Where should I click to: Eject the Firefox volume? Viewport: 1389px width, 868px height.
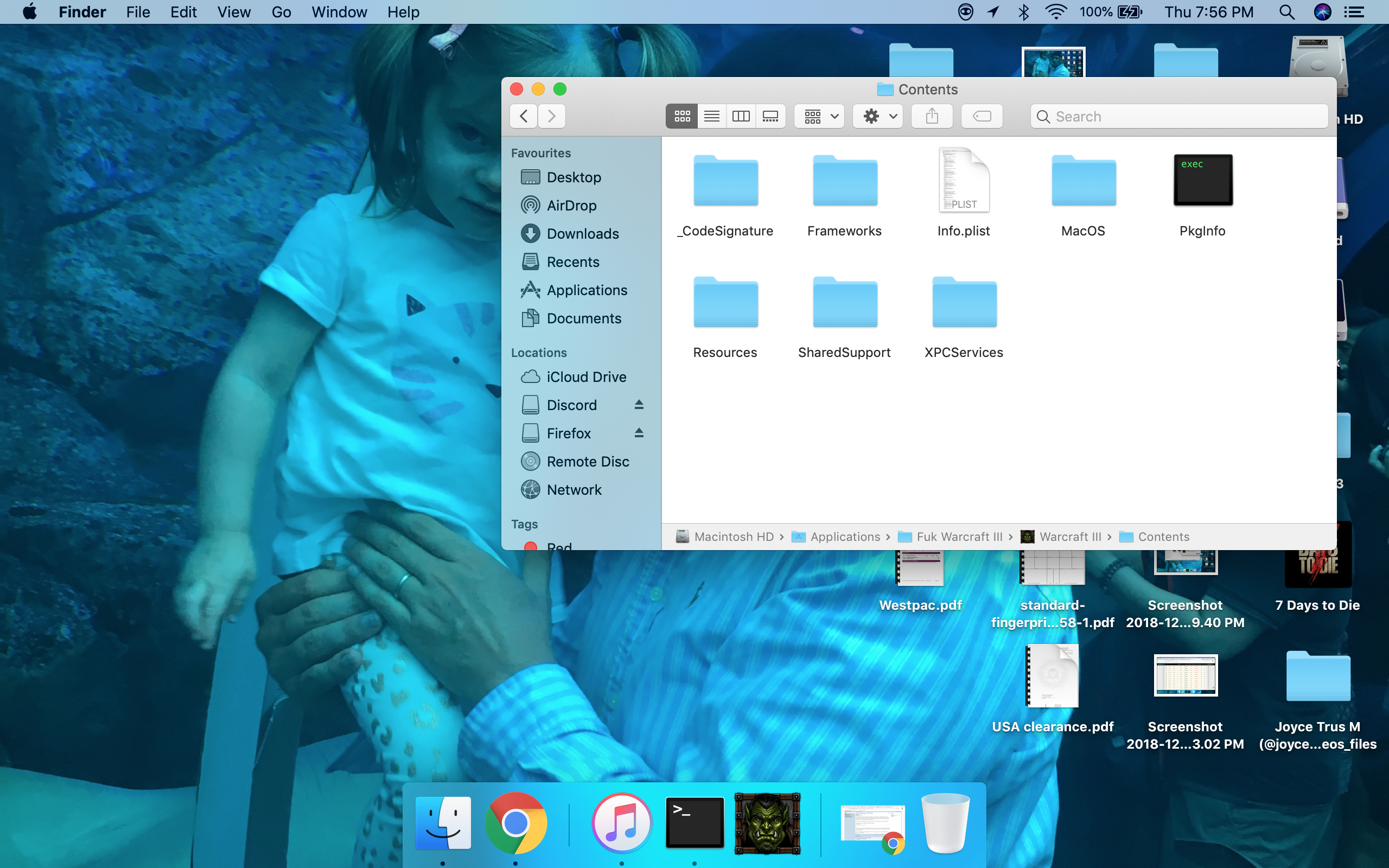click(639, 433)
